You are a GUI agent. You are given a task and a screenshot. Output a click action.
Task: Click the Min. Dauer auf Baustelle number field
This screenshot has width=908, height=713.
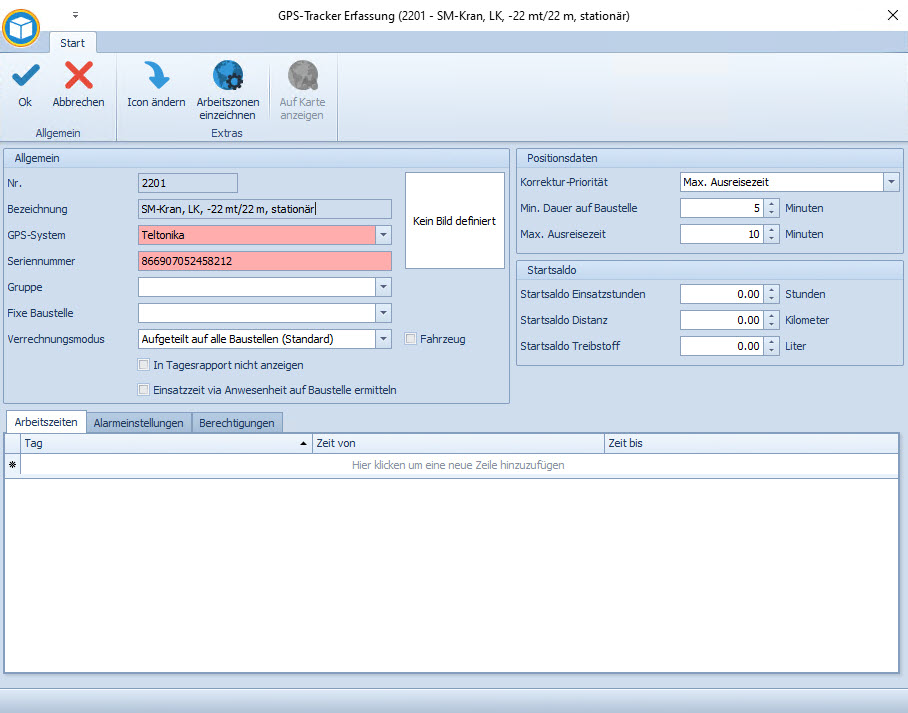click(x=722, y=208)
